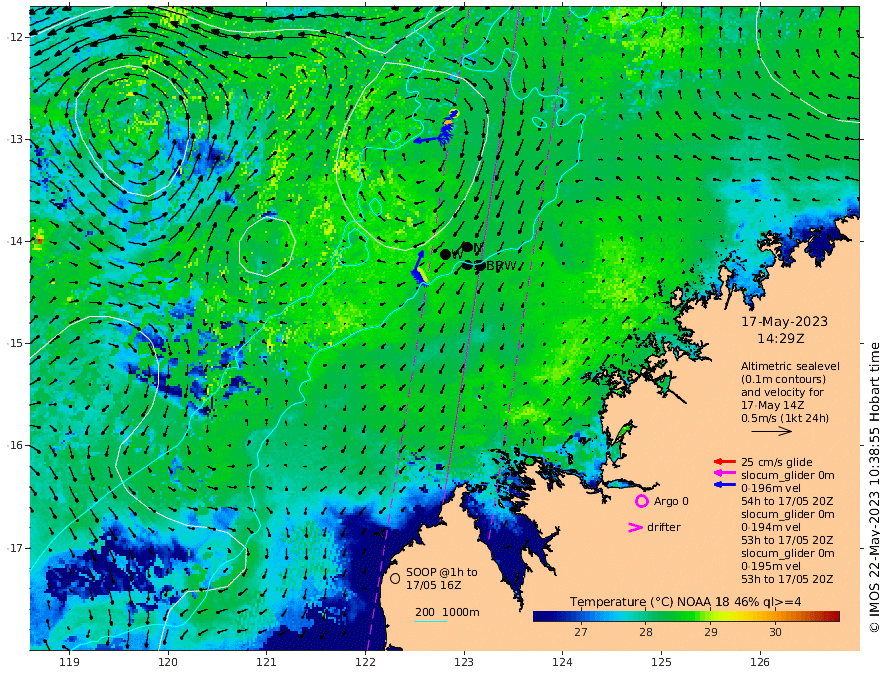This screenshot has width=880, height=680.
Task: Click the IMOS copyright timestamp text
Action: click(873, 488)
